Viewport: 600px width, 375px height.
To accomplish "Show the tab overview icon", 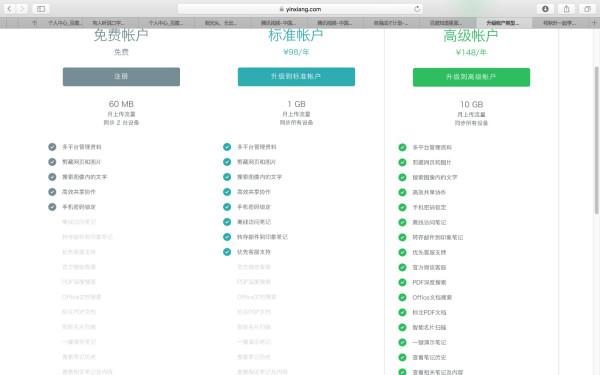I will (x=588, y=9).
